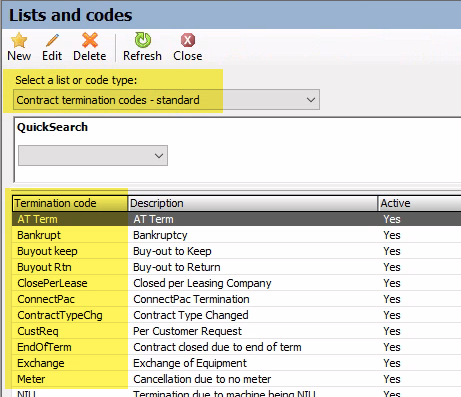
Task: Click the Delete orange X icon
Action: point(90,40)
